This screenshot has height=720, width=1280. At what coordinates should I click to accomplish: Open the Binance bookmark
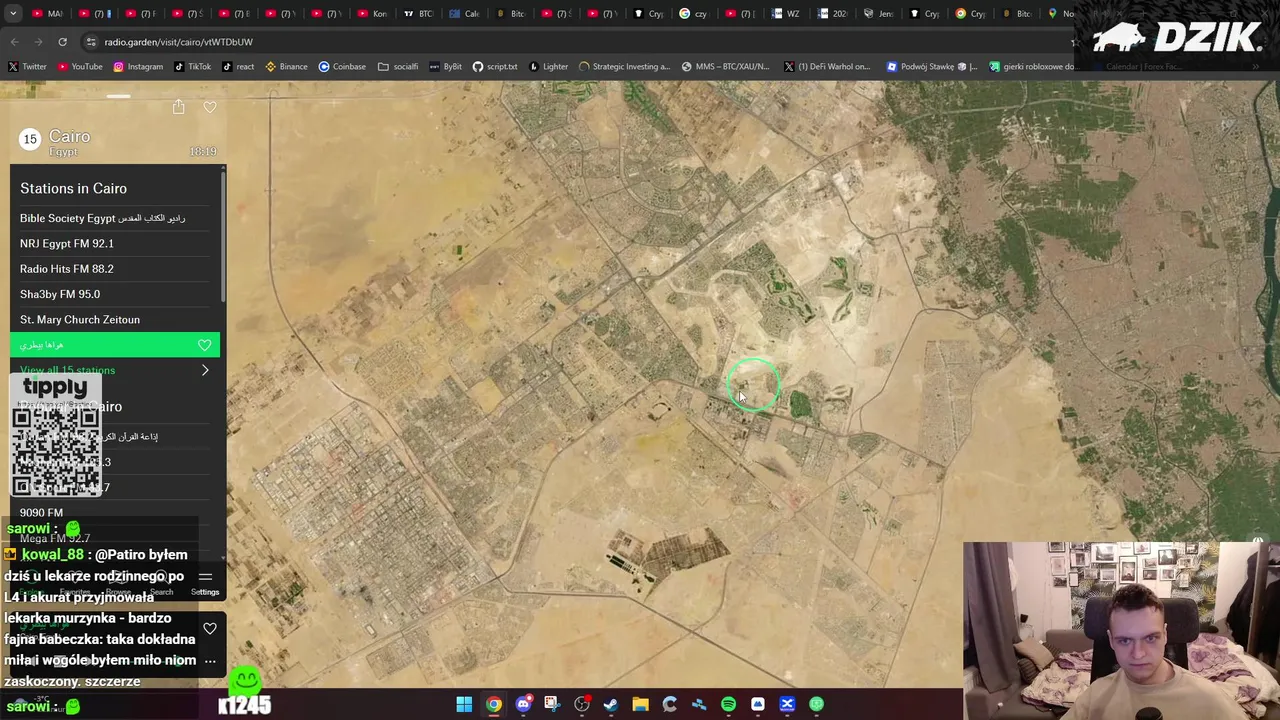coord(286,67)
